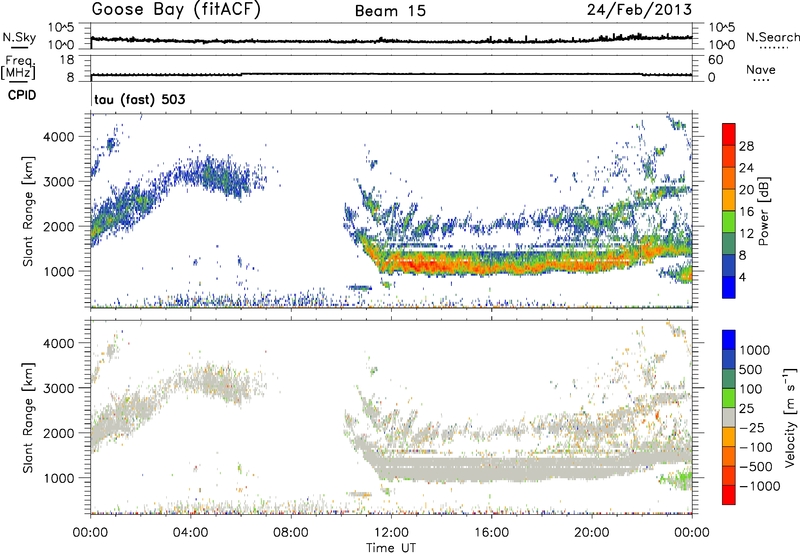Viewport: 800px width, 554px height.
Task: Click the '18' frequency axis label
Action: [x=67, y=60]
